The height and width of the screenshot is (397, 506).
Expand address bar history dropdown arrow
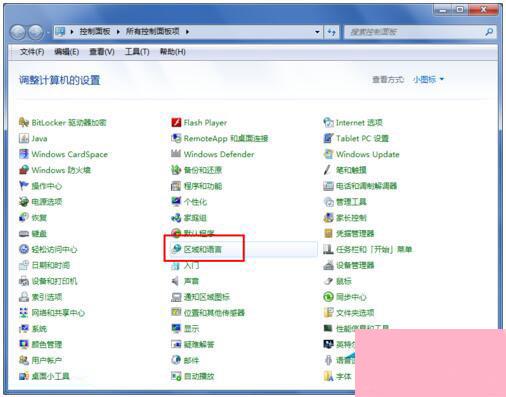click(x=317, y=32)
